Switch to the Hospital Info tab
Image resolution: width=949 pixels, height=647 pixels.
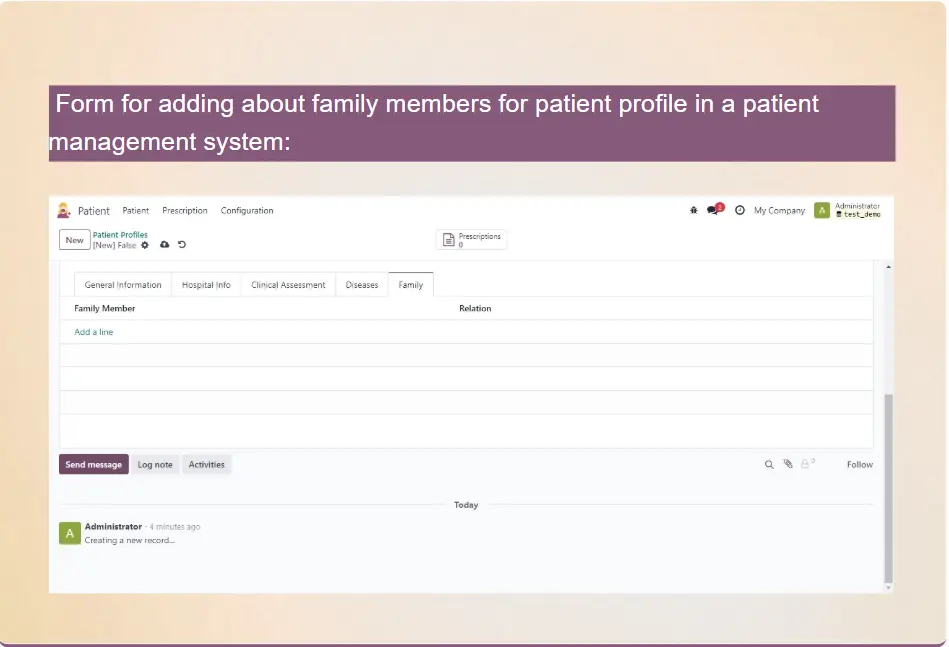(x=206, y=285)
